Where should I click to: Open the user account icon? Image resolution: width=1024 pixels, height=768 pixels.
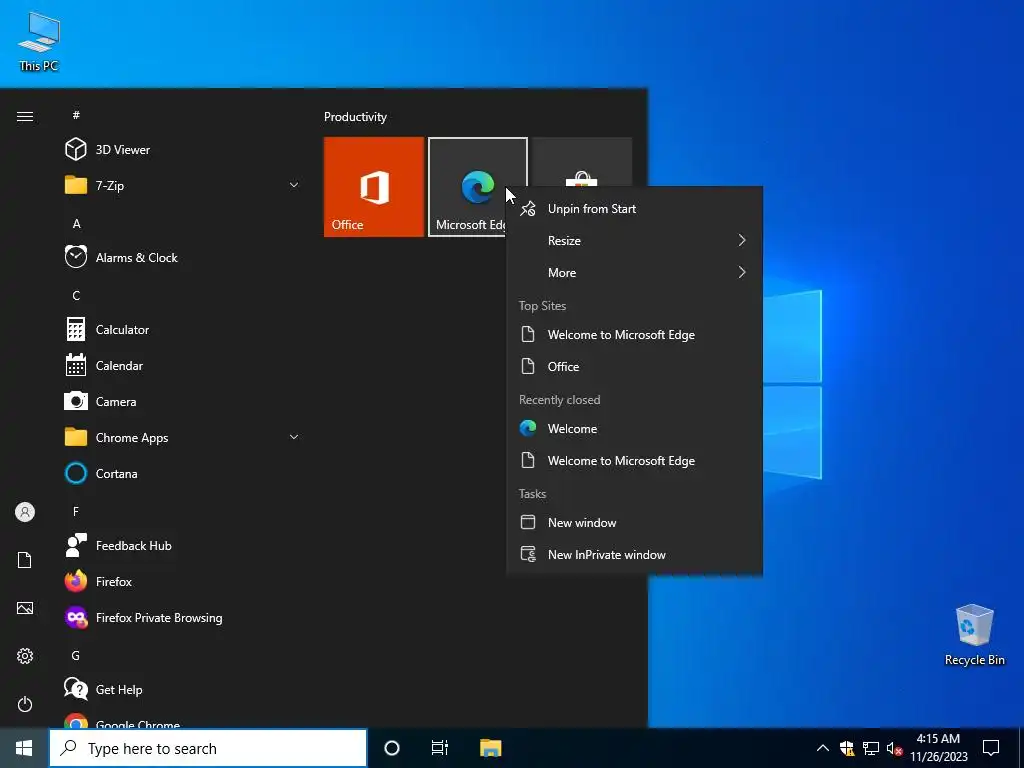point(25,512)
